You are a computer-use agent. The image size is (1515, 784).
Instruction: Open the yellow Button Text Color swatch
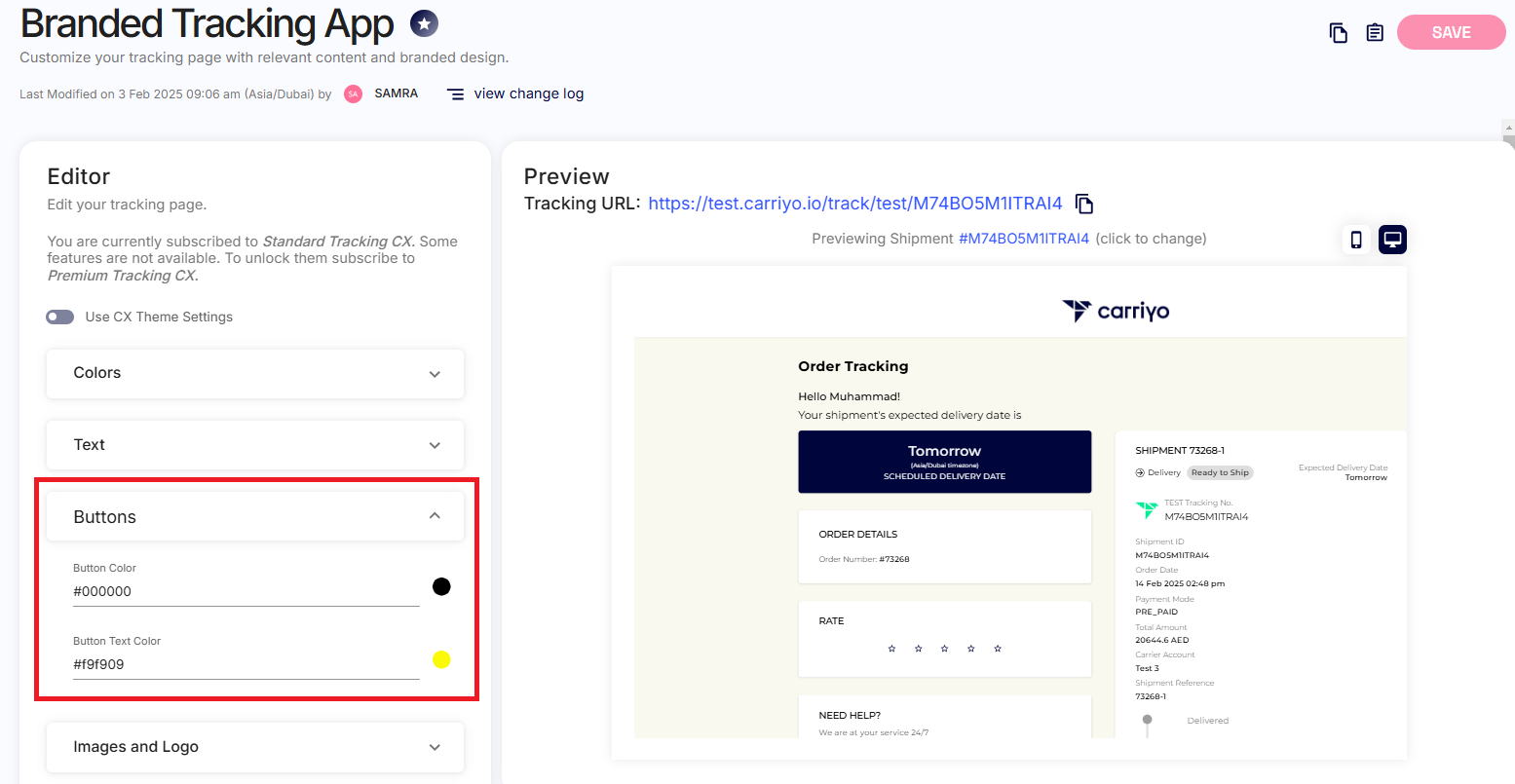point(441,659)
